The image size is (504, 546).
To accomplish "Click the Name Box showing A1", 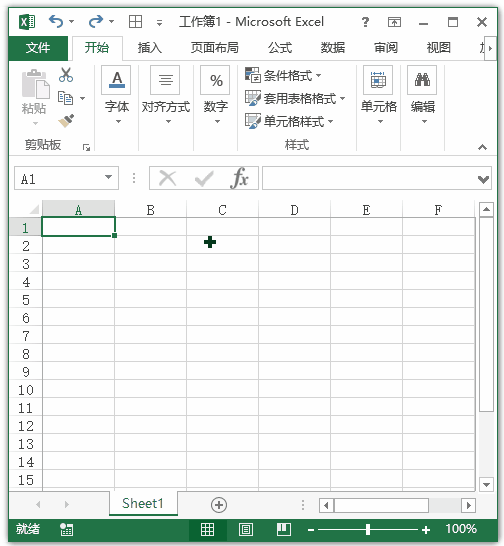I will (x=59, y=178).
